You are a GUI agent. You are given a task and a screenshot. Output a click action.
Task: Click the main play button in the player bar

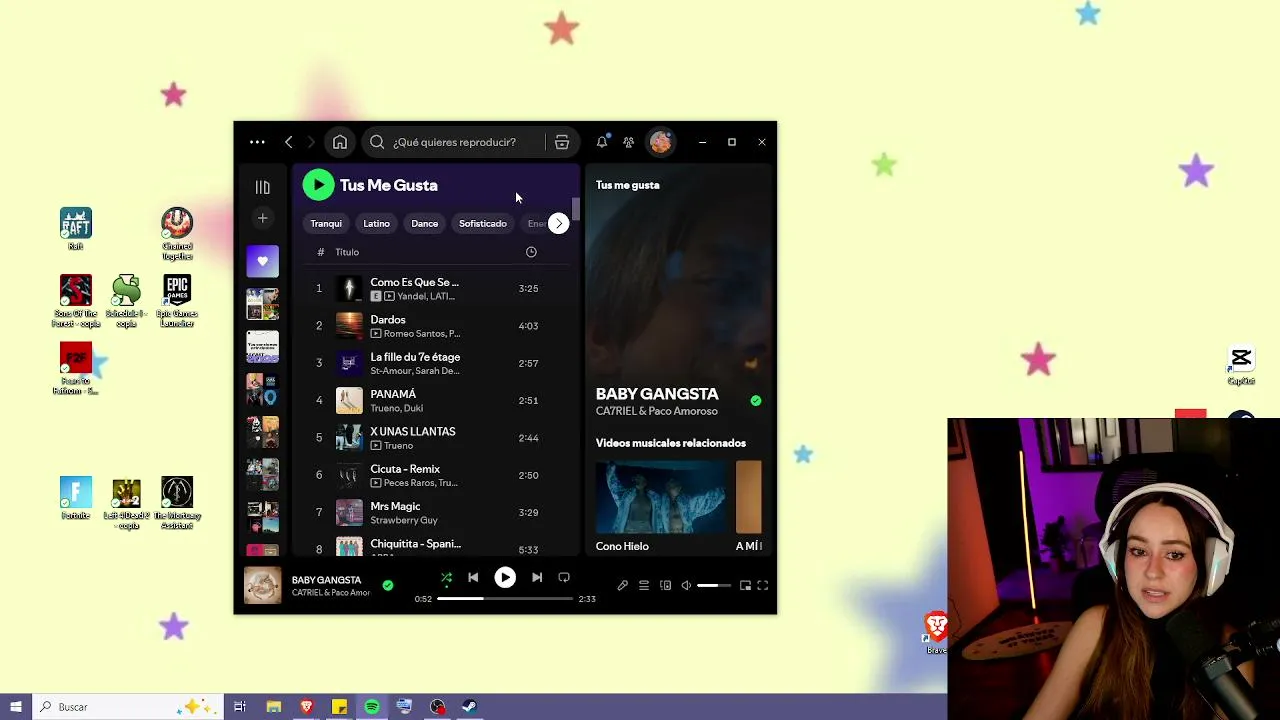[505, 578]
